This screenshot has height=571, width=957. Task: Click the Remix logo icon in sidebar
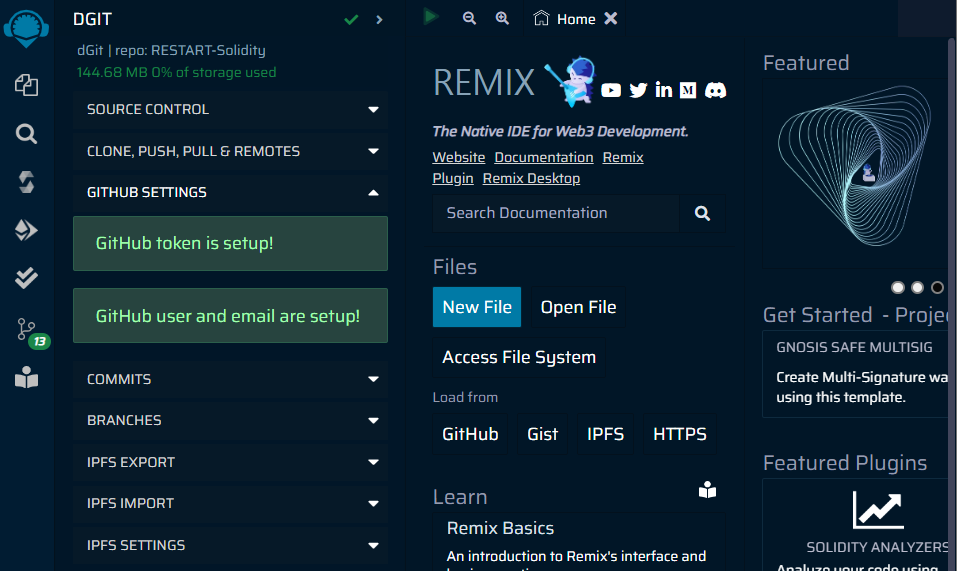[26, 28]
